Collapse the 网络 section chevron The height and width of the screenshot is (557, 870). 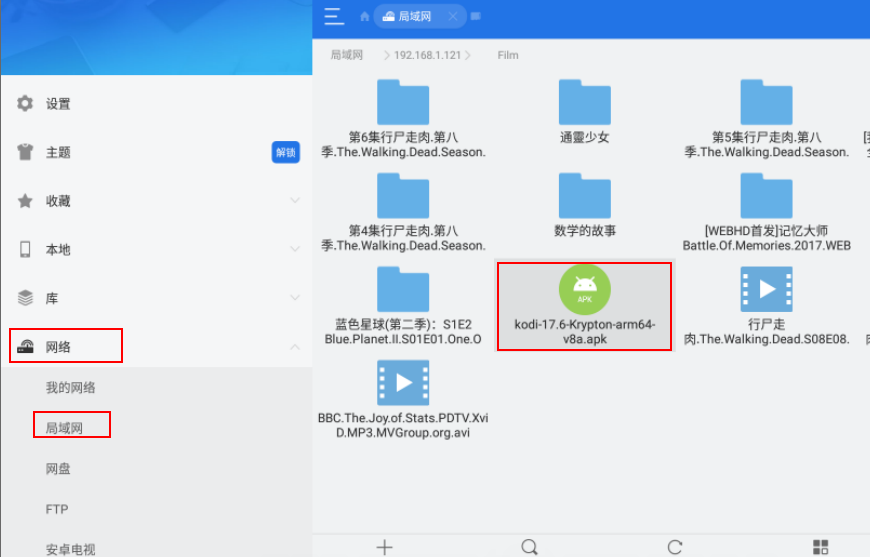pos(295,347)
